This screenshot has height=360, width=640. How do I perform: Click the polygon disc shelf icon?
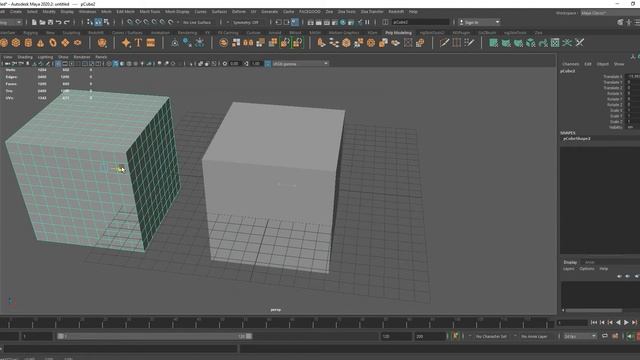click(78, 42)
